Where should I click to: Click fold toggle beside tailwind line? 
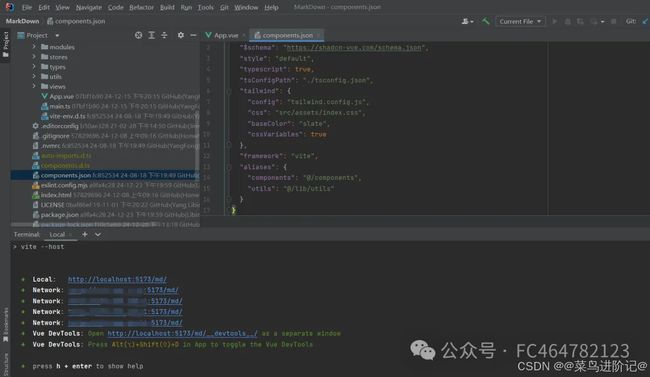click(x=228, y=91)
